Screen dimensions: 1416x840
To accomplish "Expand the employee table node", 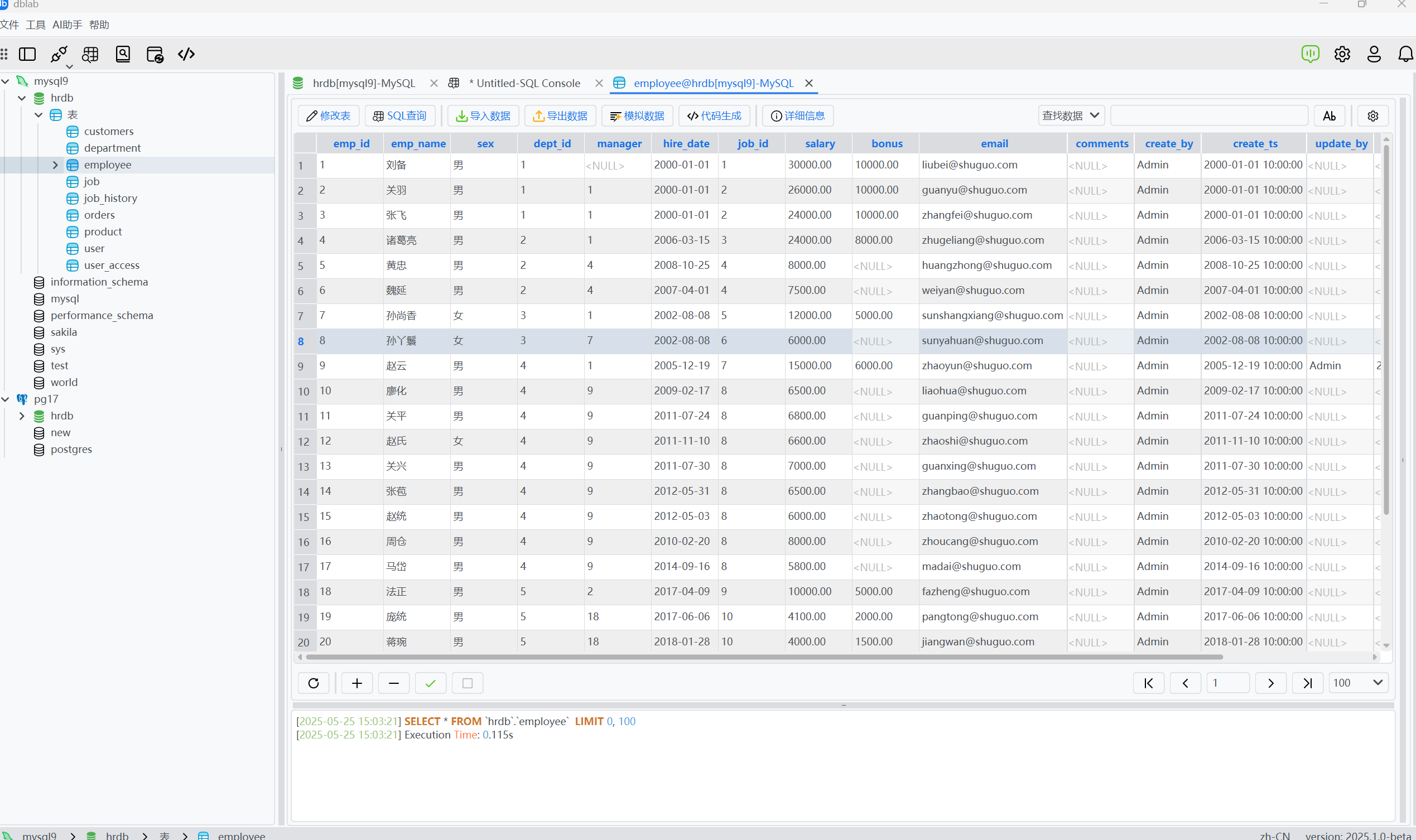I will pos(55,165).
